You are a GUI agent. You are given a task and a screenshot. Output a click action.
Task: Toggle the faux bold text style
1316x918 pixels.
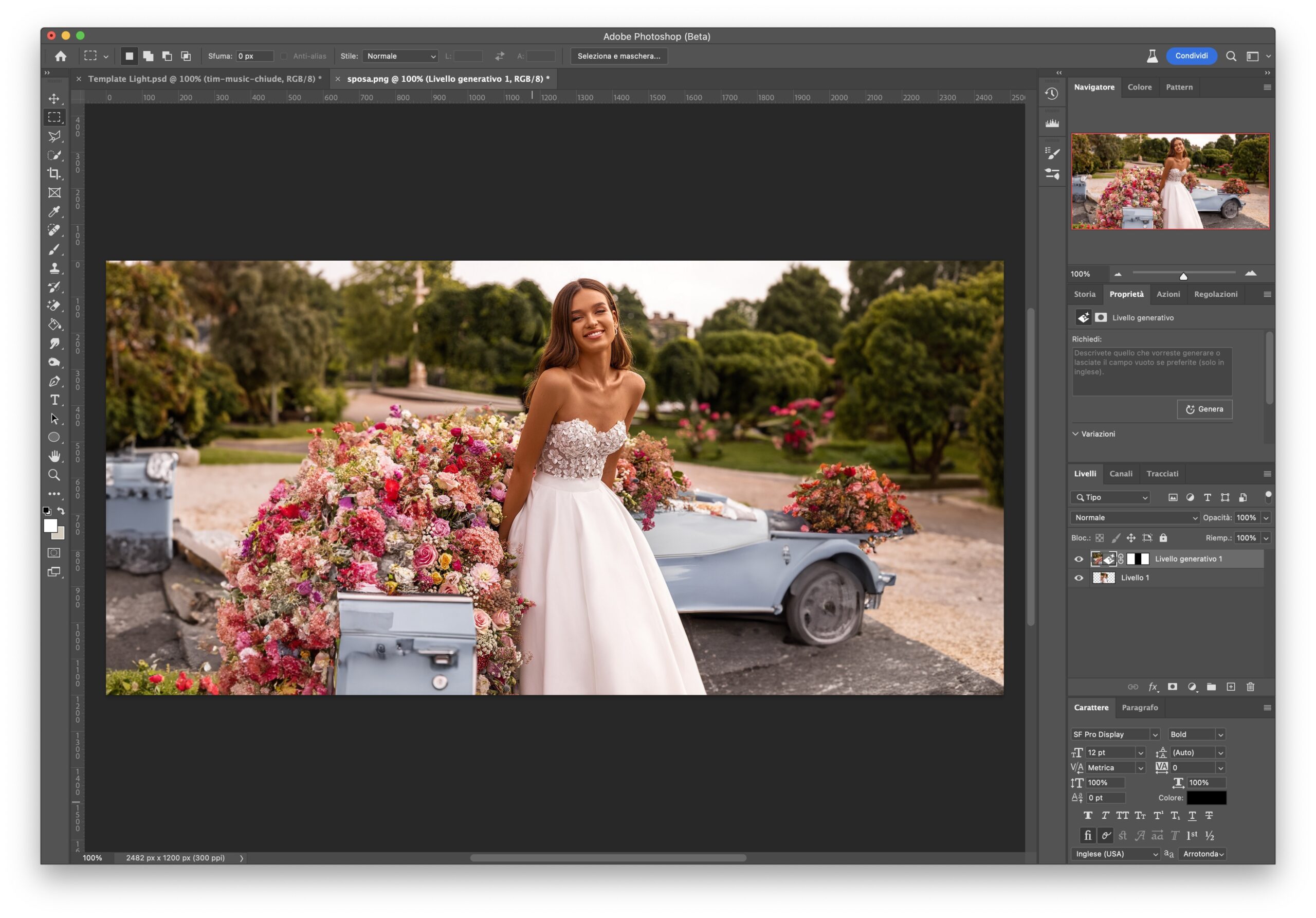click(1087, 815)
